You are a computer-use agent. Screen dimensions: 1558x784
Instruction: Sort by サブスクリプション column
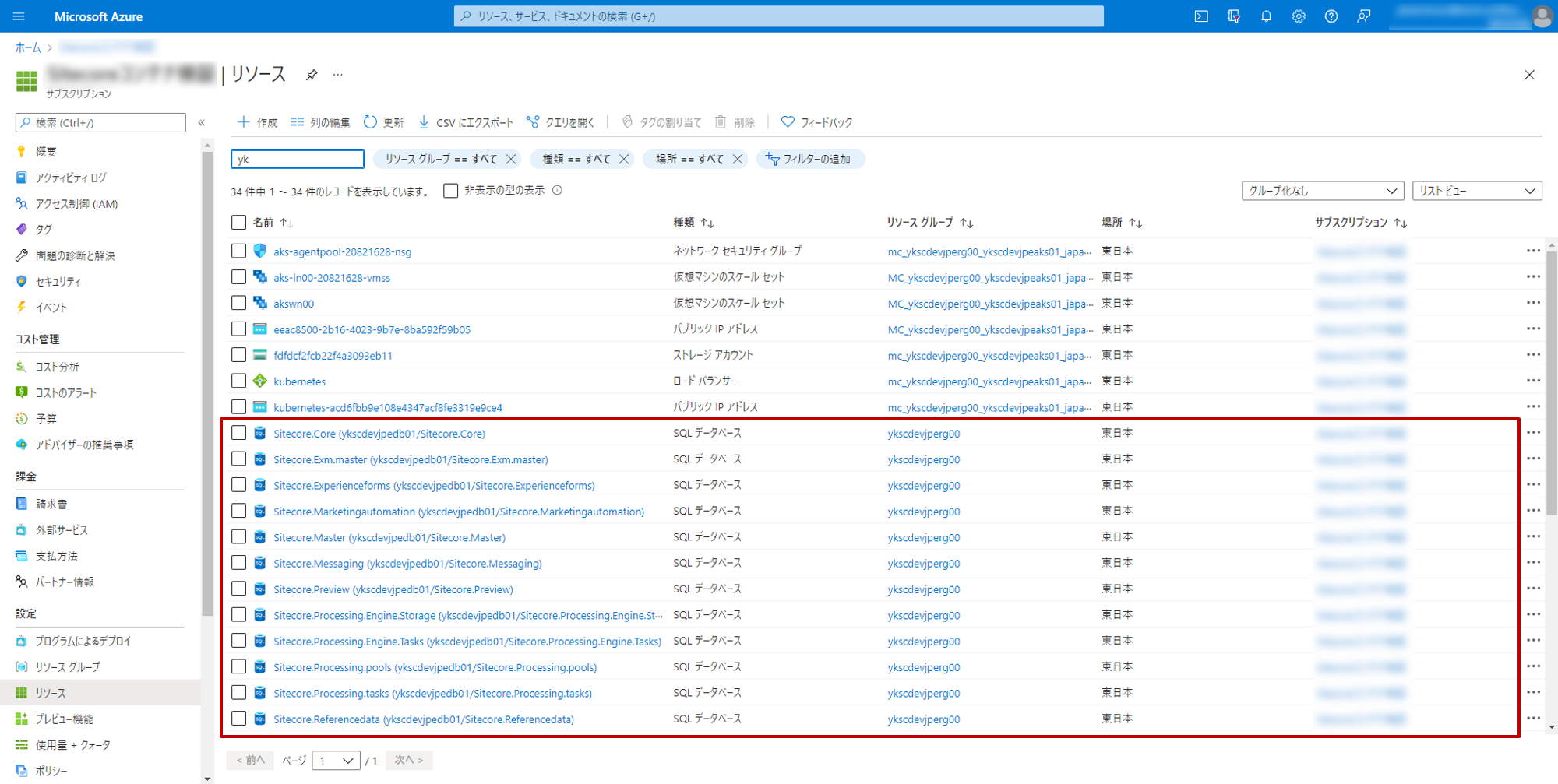click(1361, 223)
